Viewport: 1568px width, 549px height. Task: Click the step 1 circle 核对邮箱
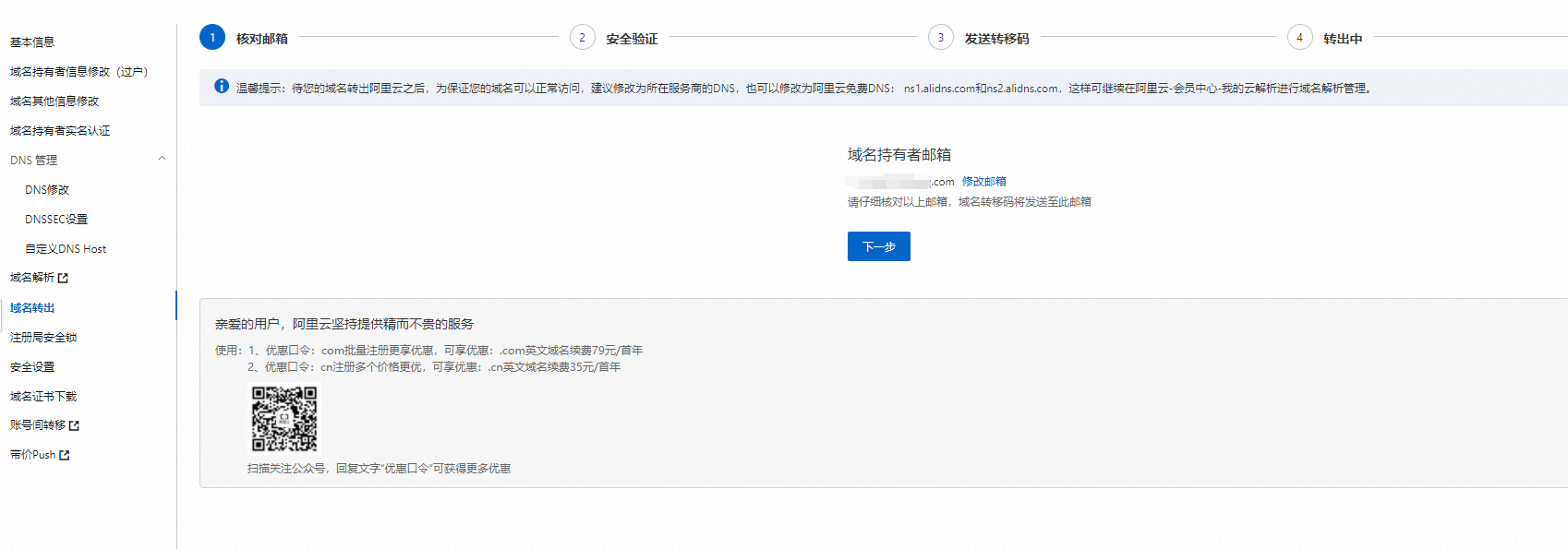pyautogui.click(x=212, y=38)
